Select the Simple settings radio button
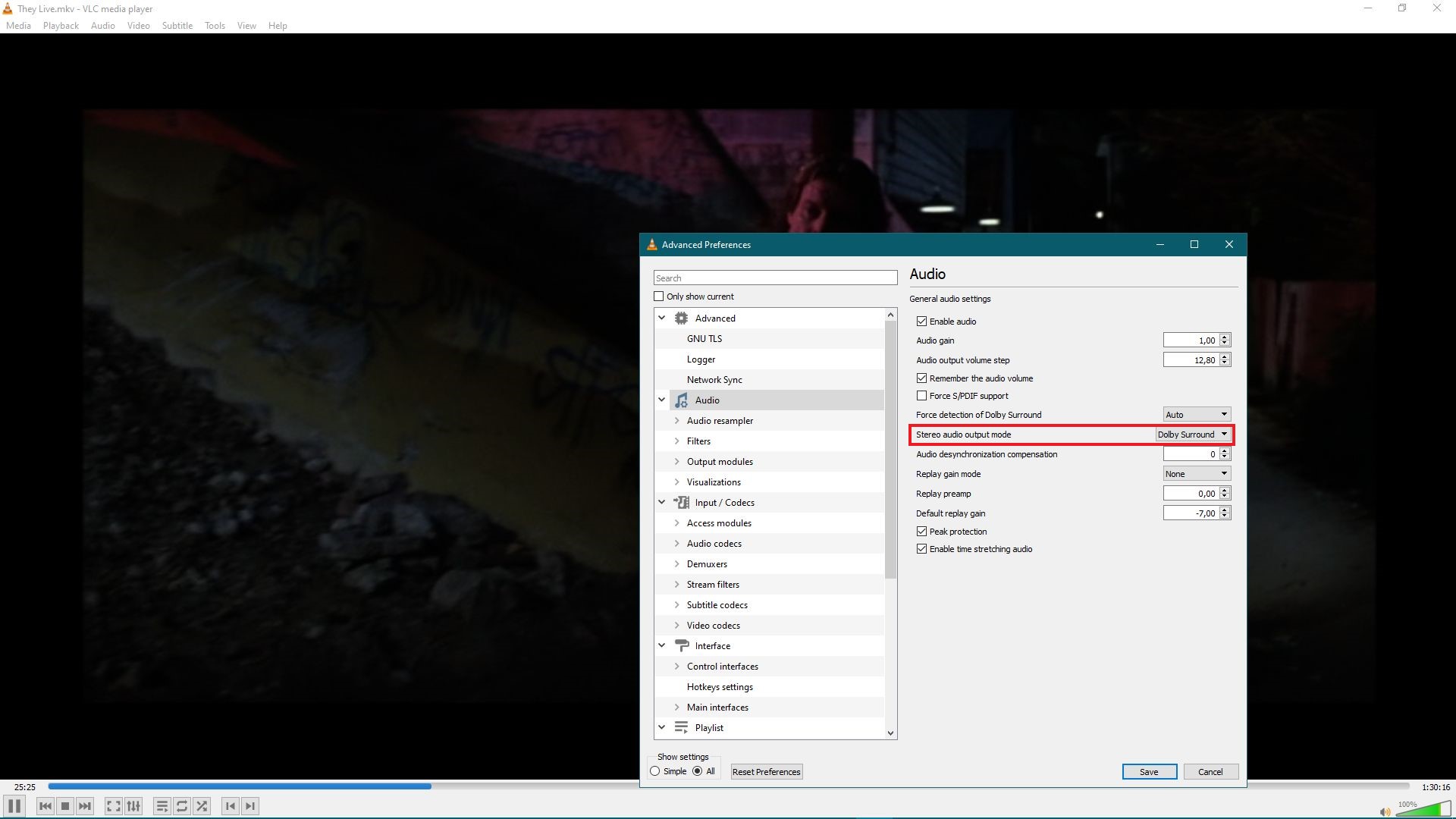The width and height of the screenshot is (1456, 819). click(x=655, y=771)
